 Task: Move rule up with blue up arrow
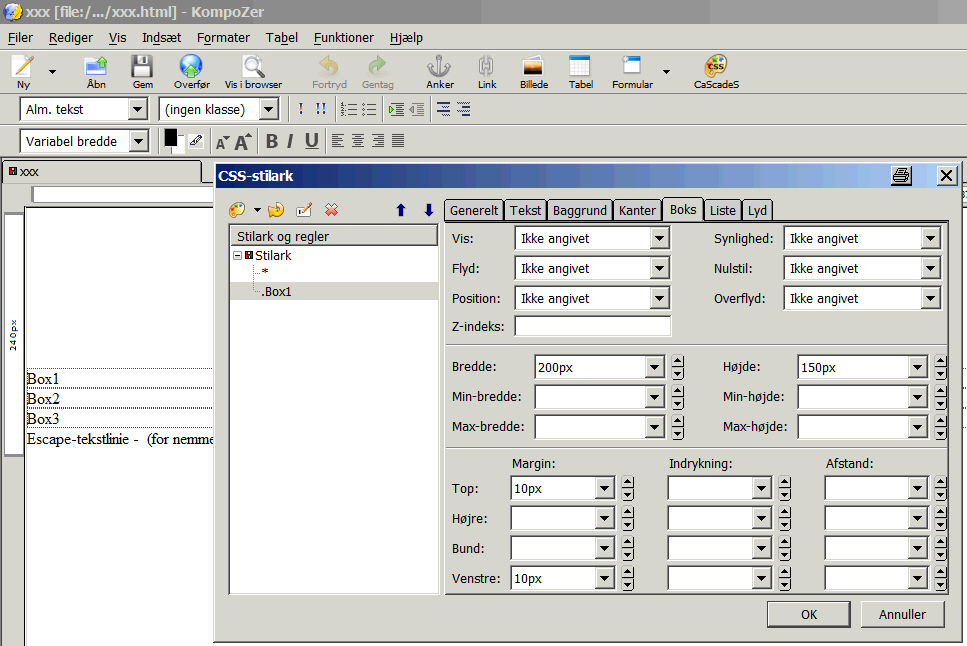point(401,210)
